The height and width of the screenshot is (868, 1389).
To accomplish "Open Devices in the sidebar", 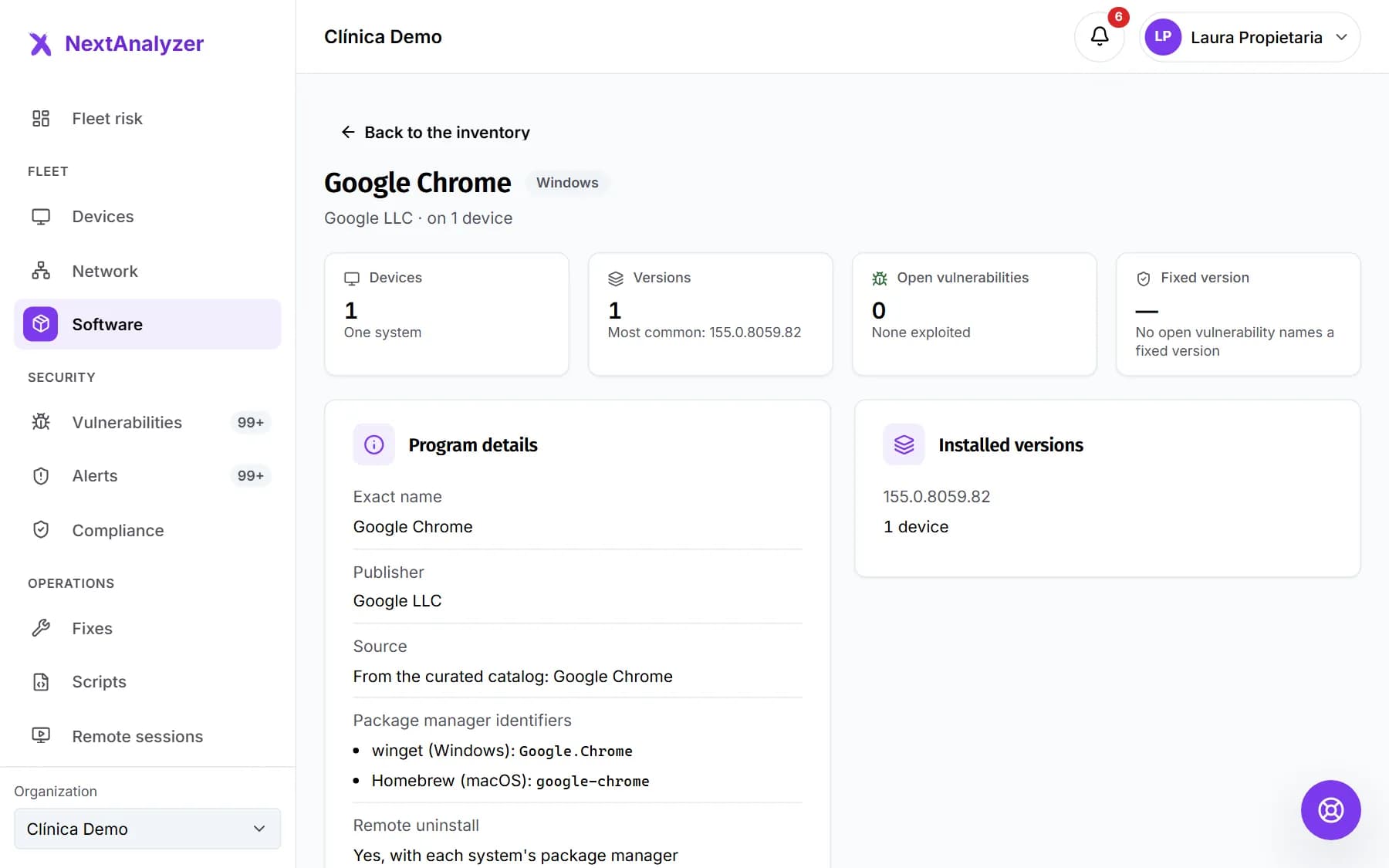I will point(147,217).
